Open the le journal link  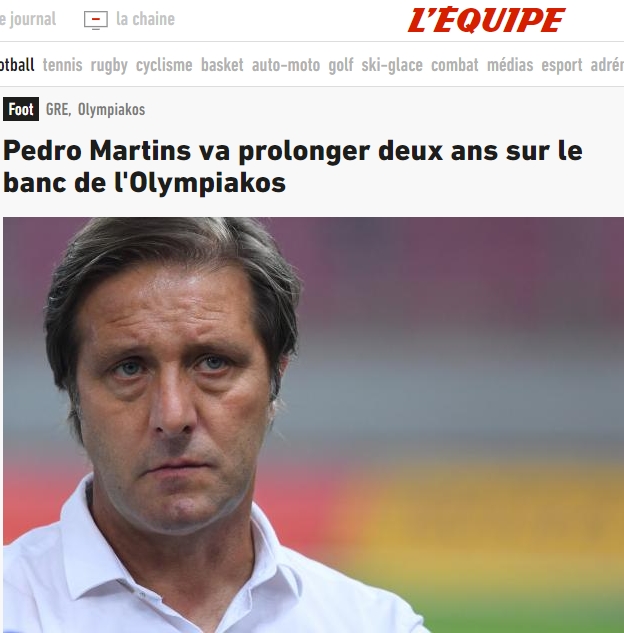pyautogui.click(x=28, y=19)
